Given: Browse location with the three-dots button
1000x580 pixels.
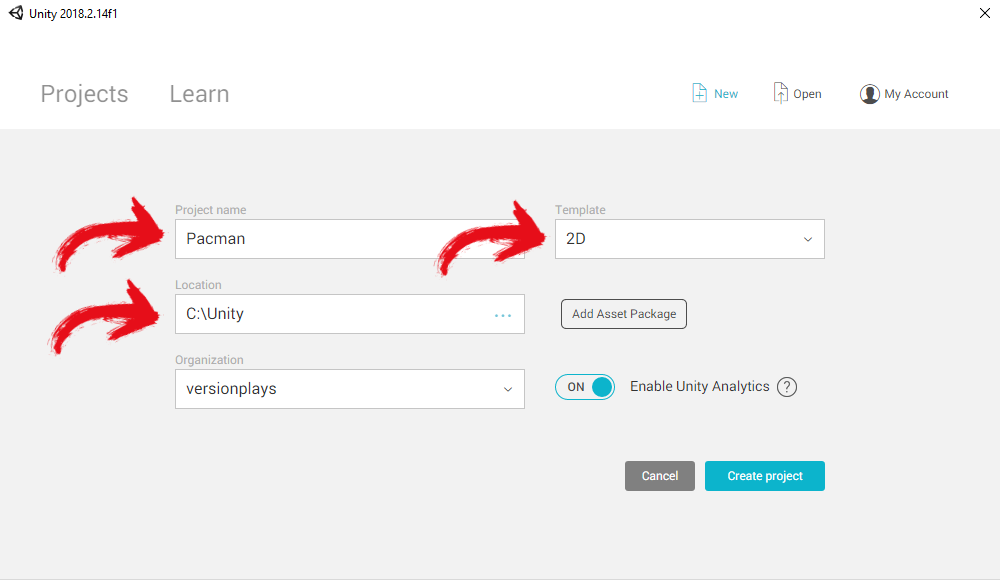Looking at the screenshot, I should click(503, 315).
